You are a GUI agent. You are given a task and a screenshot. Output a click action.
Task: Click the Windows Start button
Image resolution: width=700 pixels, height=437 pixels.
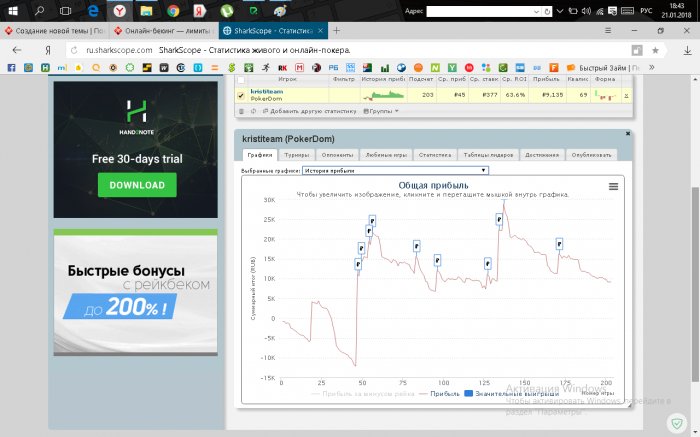pos(12,10)
